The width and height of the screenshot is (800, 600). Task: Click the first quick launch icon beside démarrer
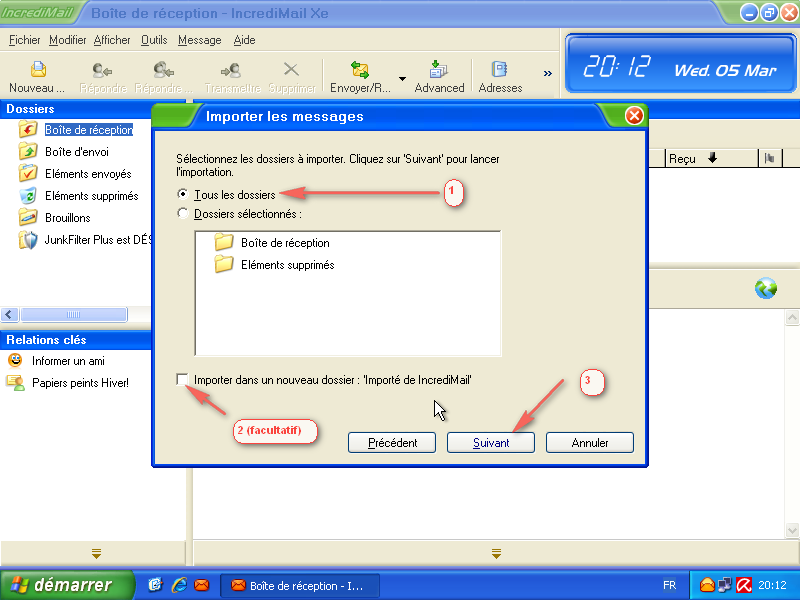tap(155, 585)
